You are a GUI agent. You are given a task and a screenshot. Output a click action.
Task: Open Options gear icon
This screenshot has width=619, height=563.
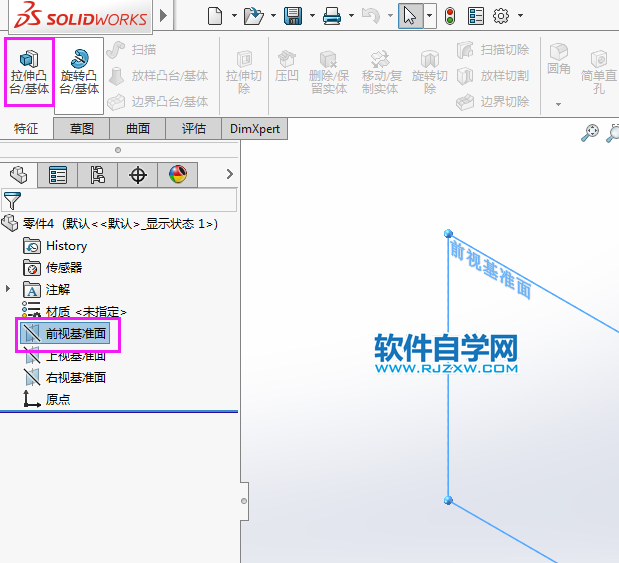501,16
